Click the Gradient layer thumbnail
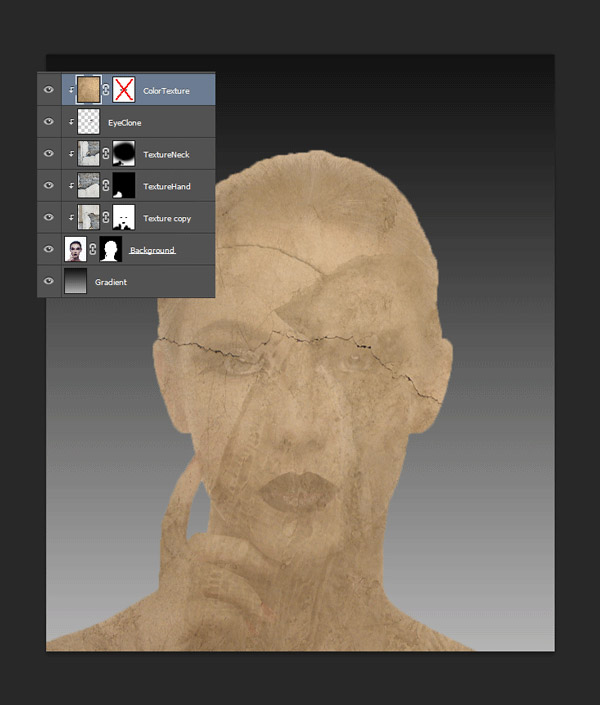The width and height of the screenshot is (600, 705). click(x=76, y=282)
